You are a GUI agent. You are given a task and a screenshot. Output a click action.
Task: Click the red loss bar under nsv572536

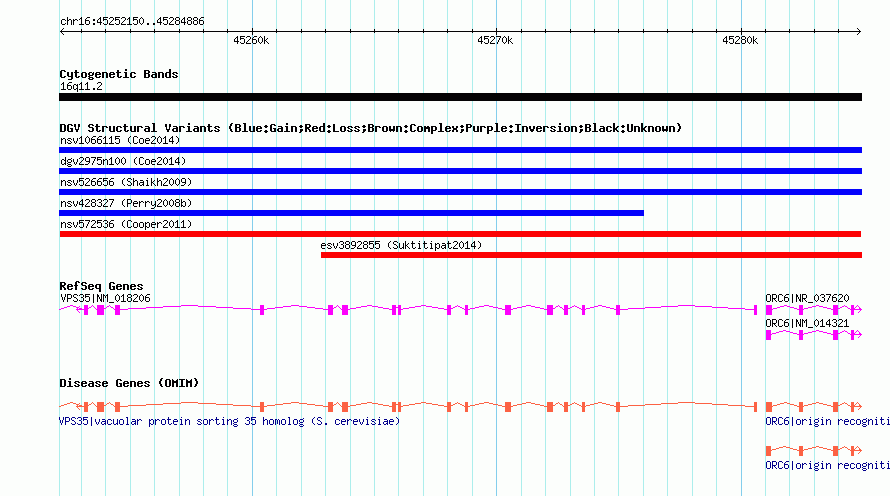tap(460, 234)
